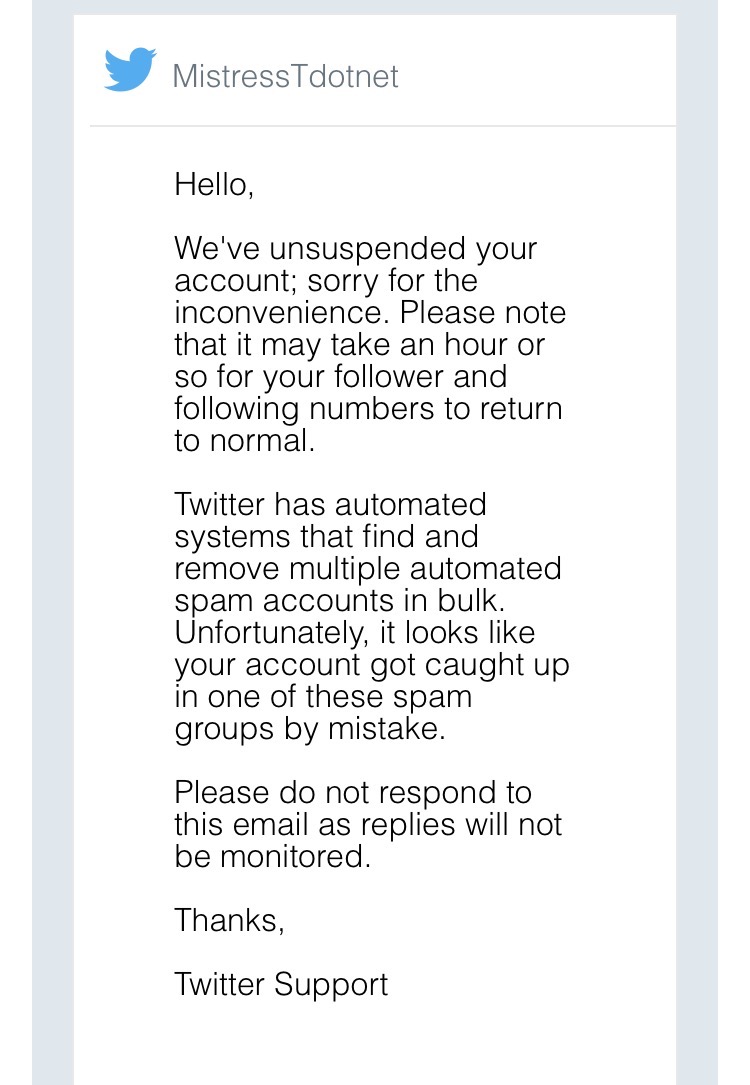Click the horizontal divider under the header
Viewport: 750px width, 1085px height.
pyautogui.click(x=382, y=126)
